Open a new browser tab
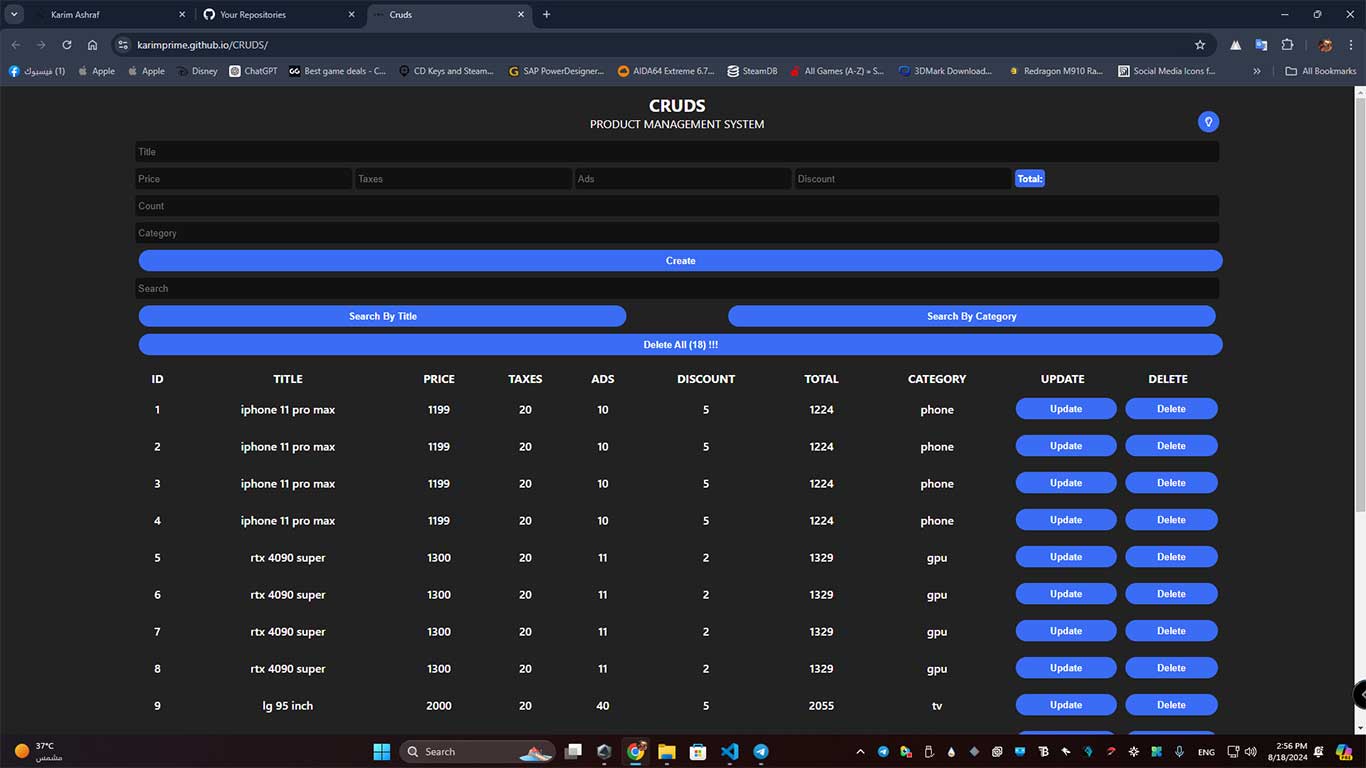The width and height of the screenshot is (1366, 768). point(546,15)
